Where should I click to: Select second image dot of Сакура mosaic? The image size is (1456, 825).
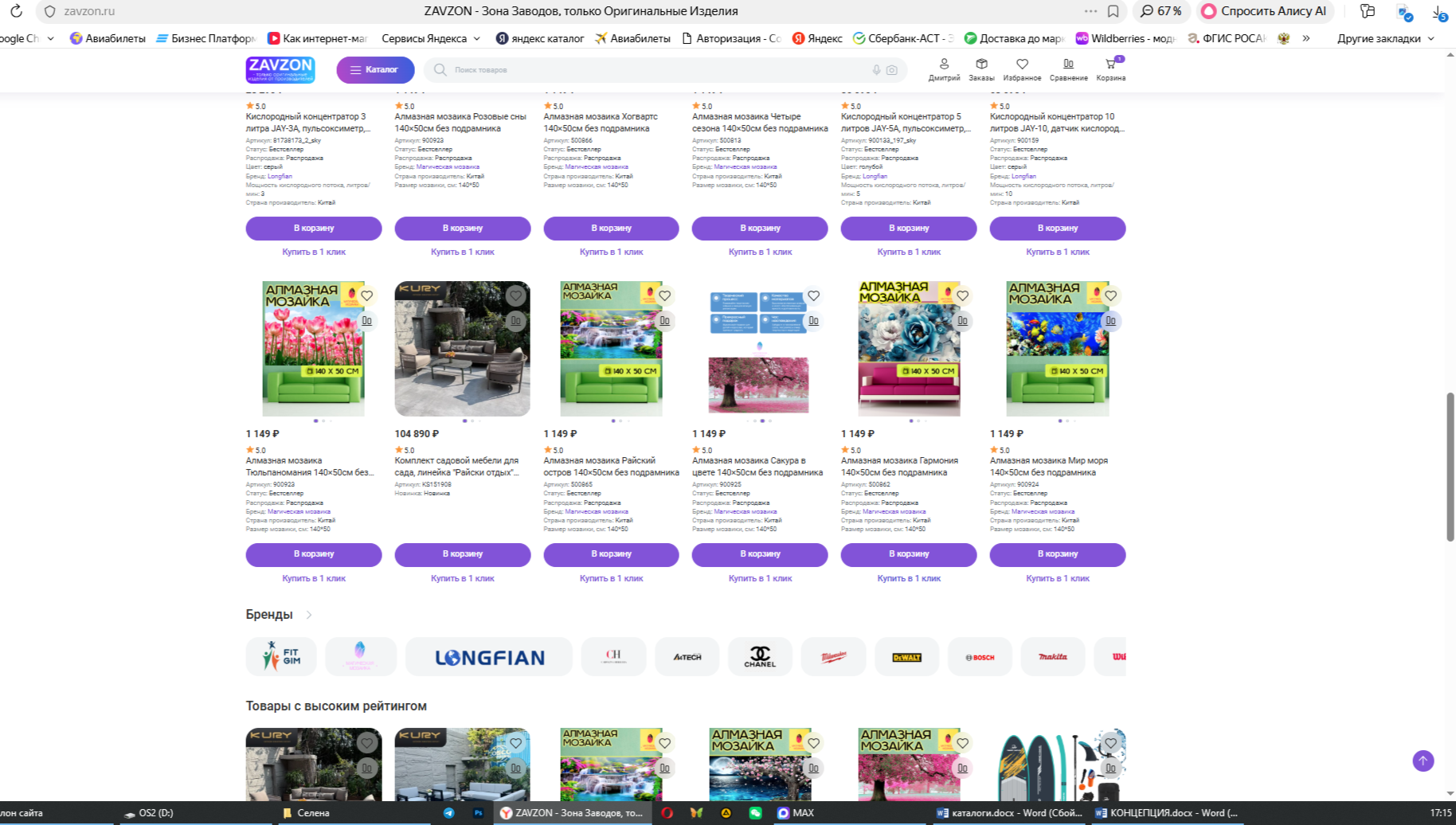(755, 421)
